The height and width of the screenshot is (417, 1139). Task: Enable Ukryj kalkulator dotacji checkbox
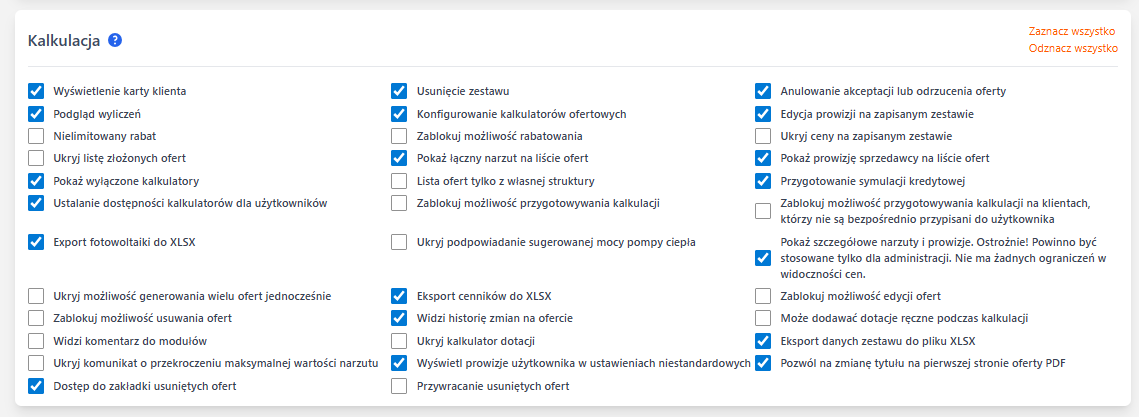click(x=399, y=341)
